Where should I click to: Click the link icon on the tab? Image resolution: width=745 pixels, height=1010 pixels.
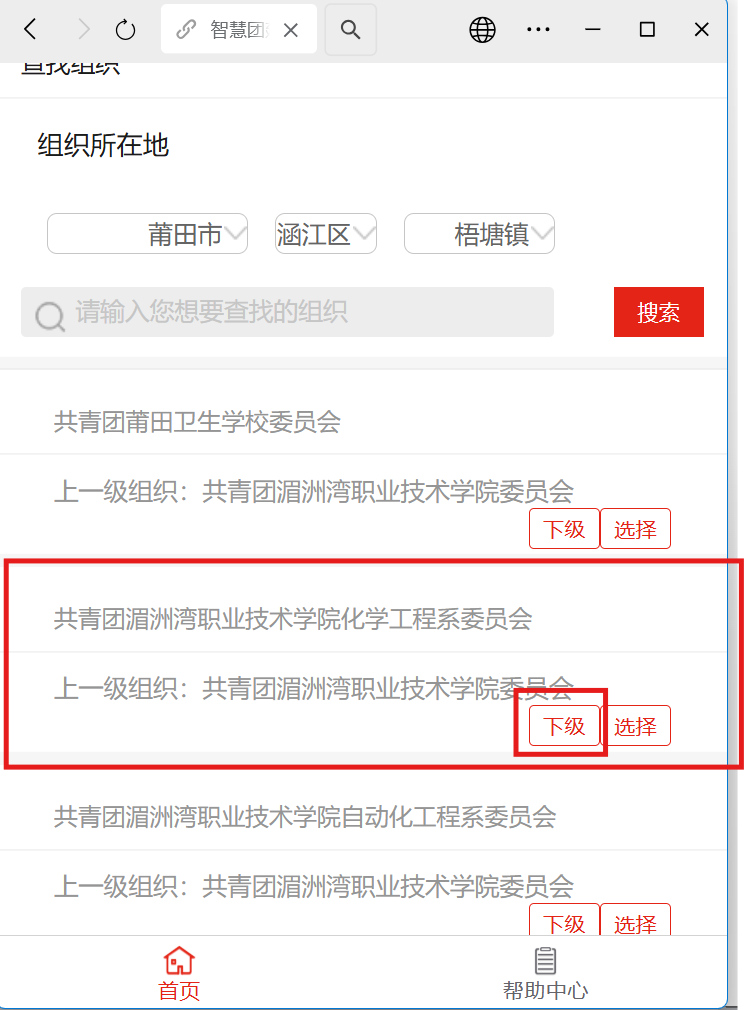tap(186, 29)
